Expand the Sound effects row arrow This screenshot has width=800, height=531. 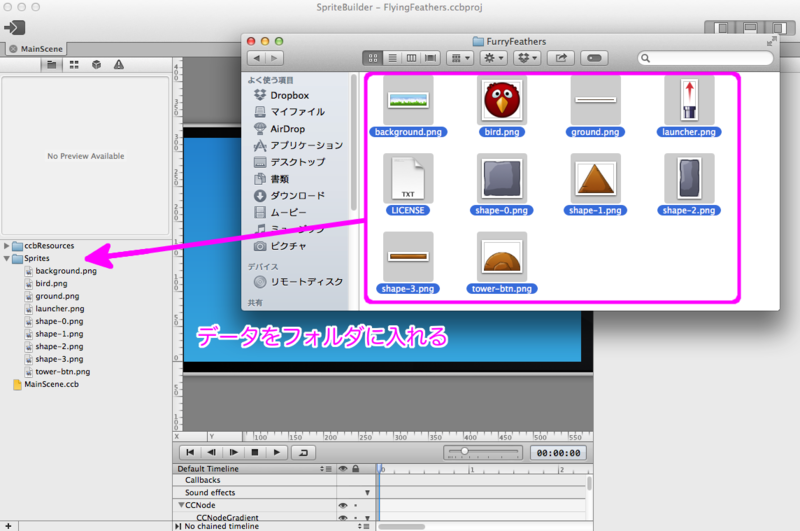[x=367, y=493]
